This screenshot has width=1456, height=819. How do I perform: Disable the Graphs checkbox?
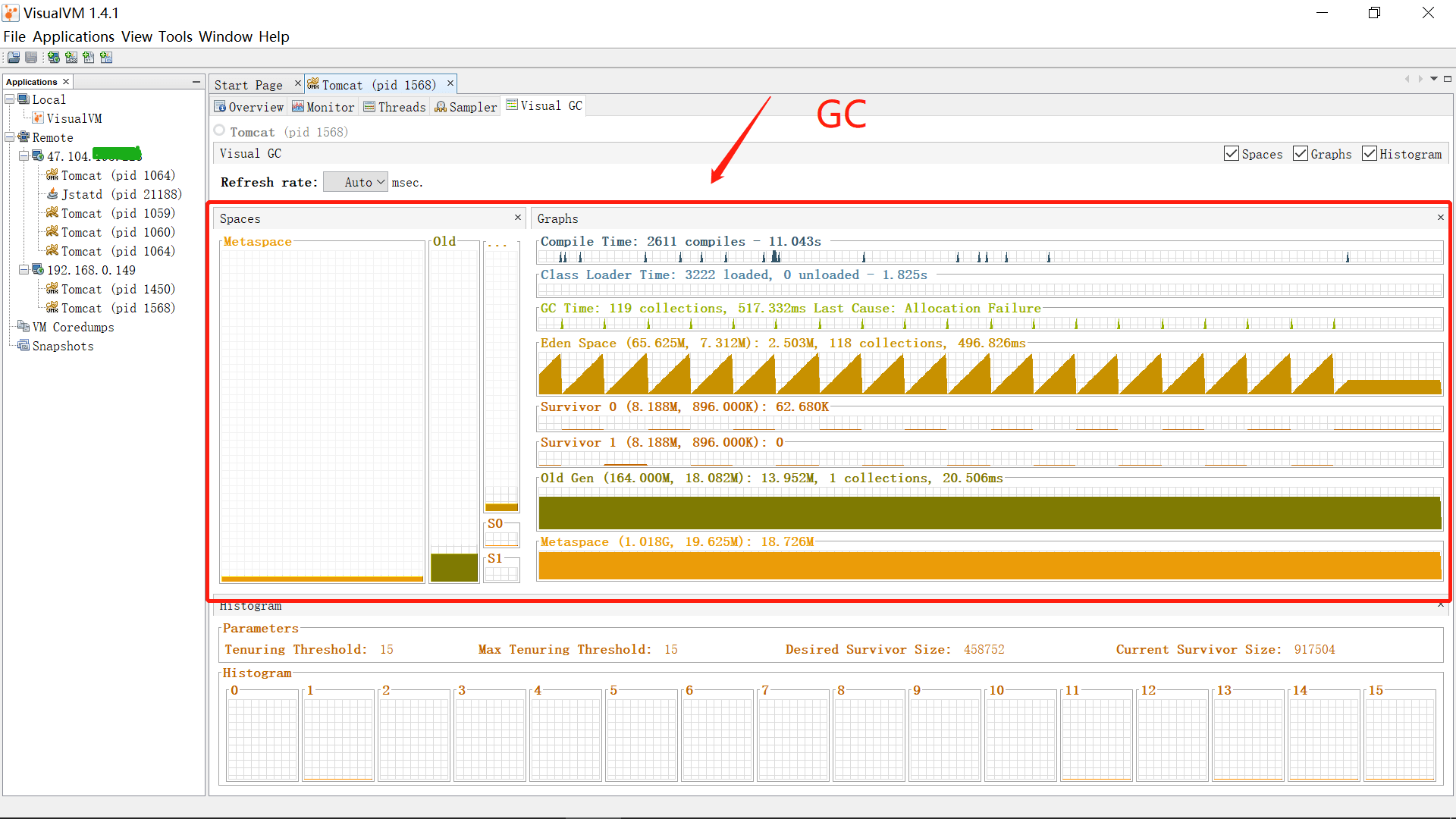click(1300, 153)
